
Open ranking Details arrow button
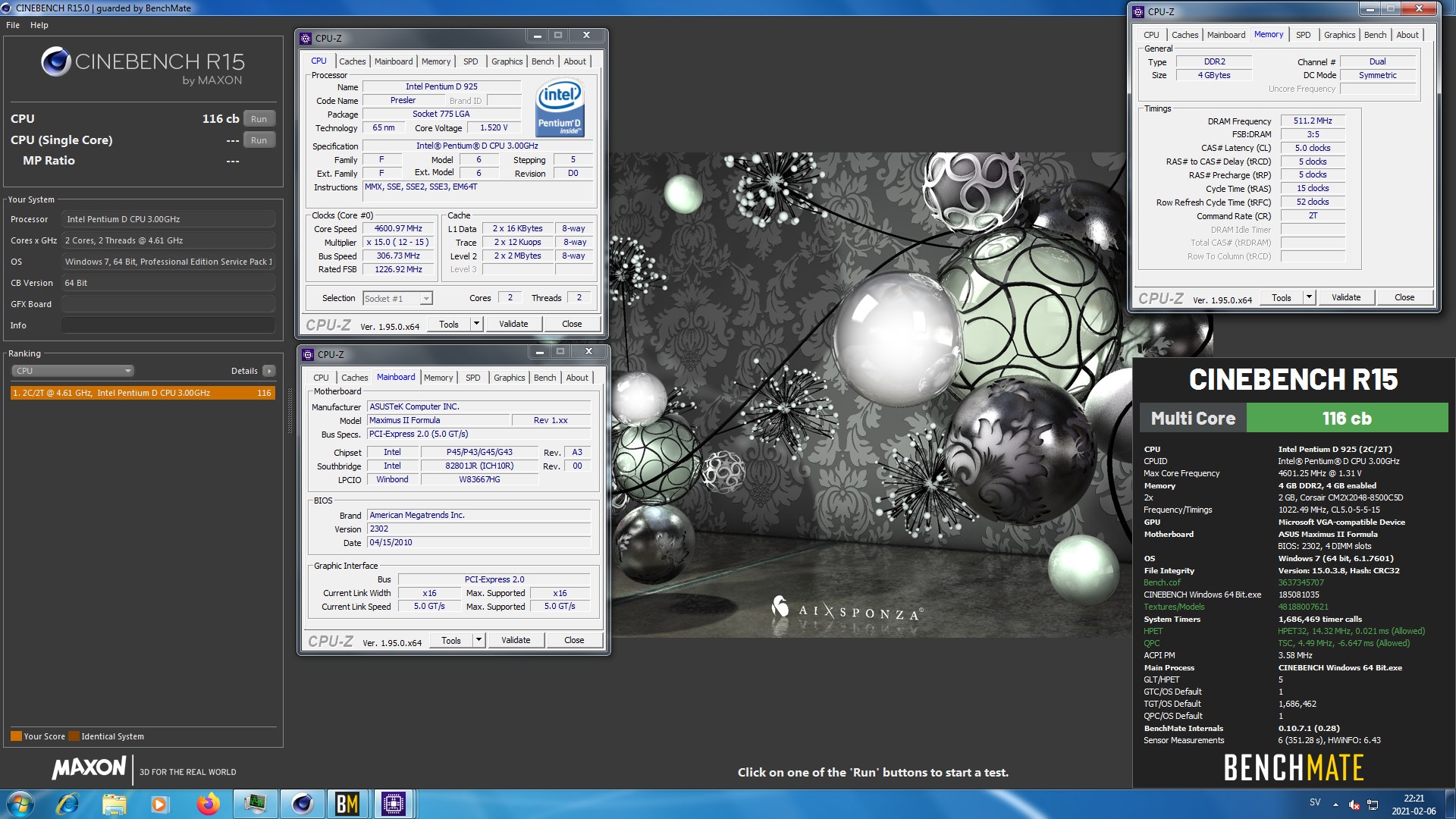coord(269,371)
